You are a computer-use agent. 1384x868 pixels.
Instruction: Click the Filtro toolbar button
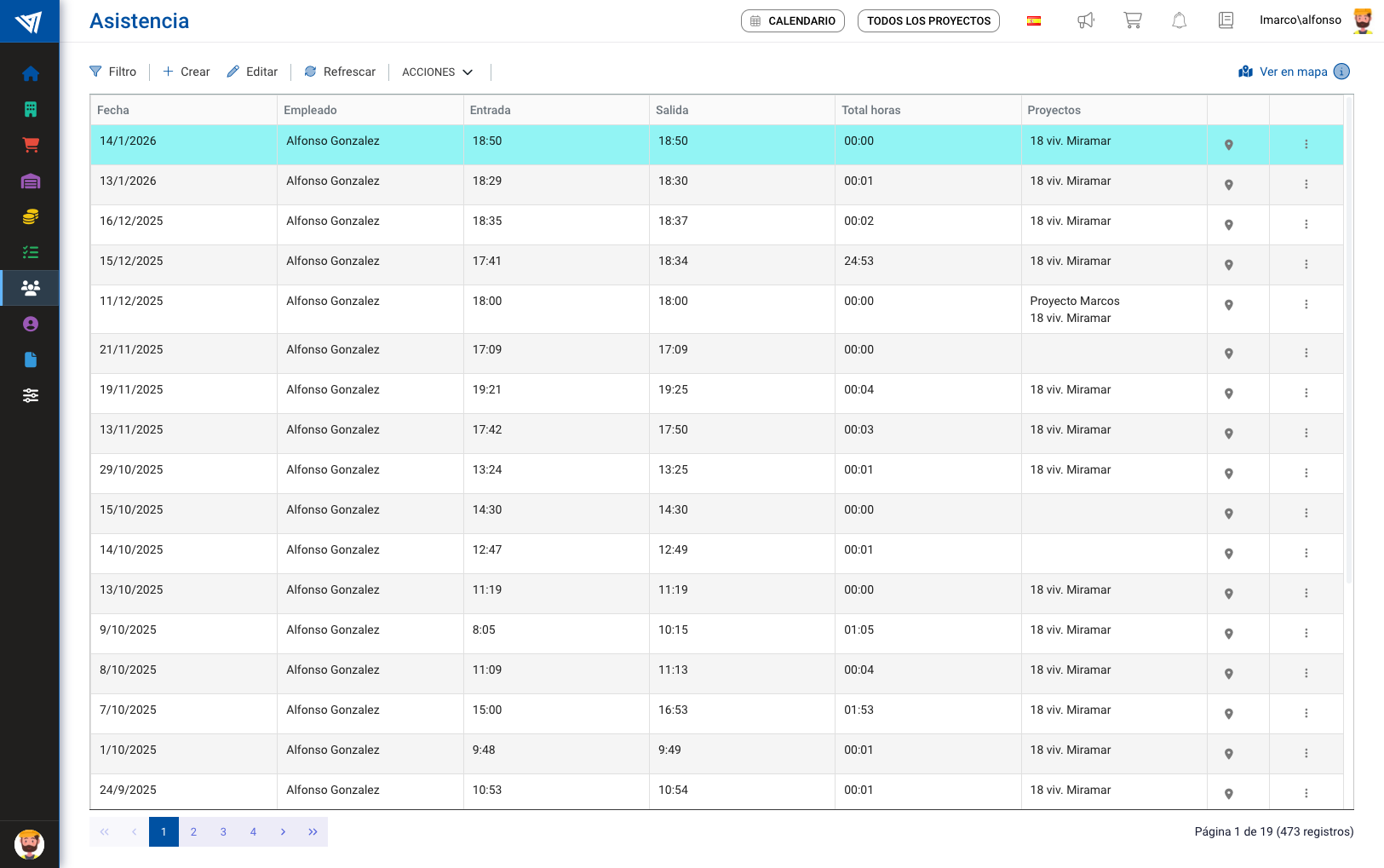pyautogui.click(x=113, y=72)
